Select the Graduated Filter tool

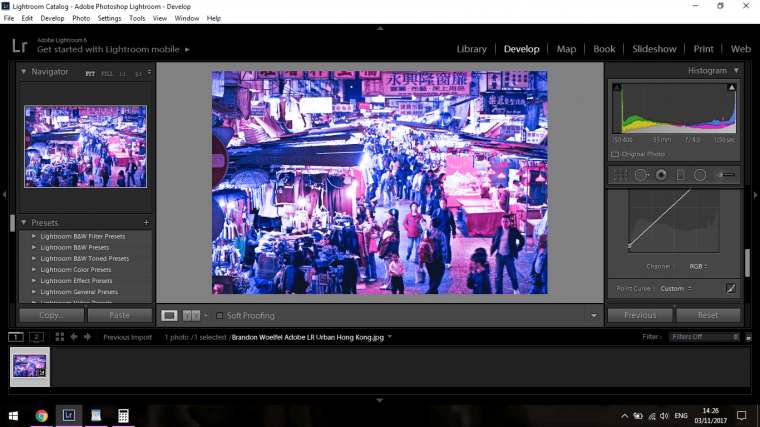[681, 175]
